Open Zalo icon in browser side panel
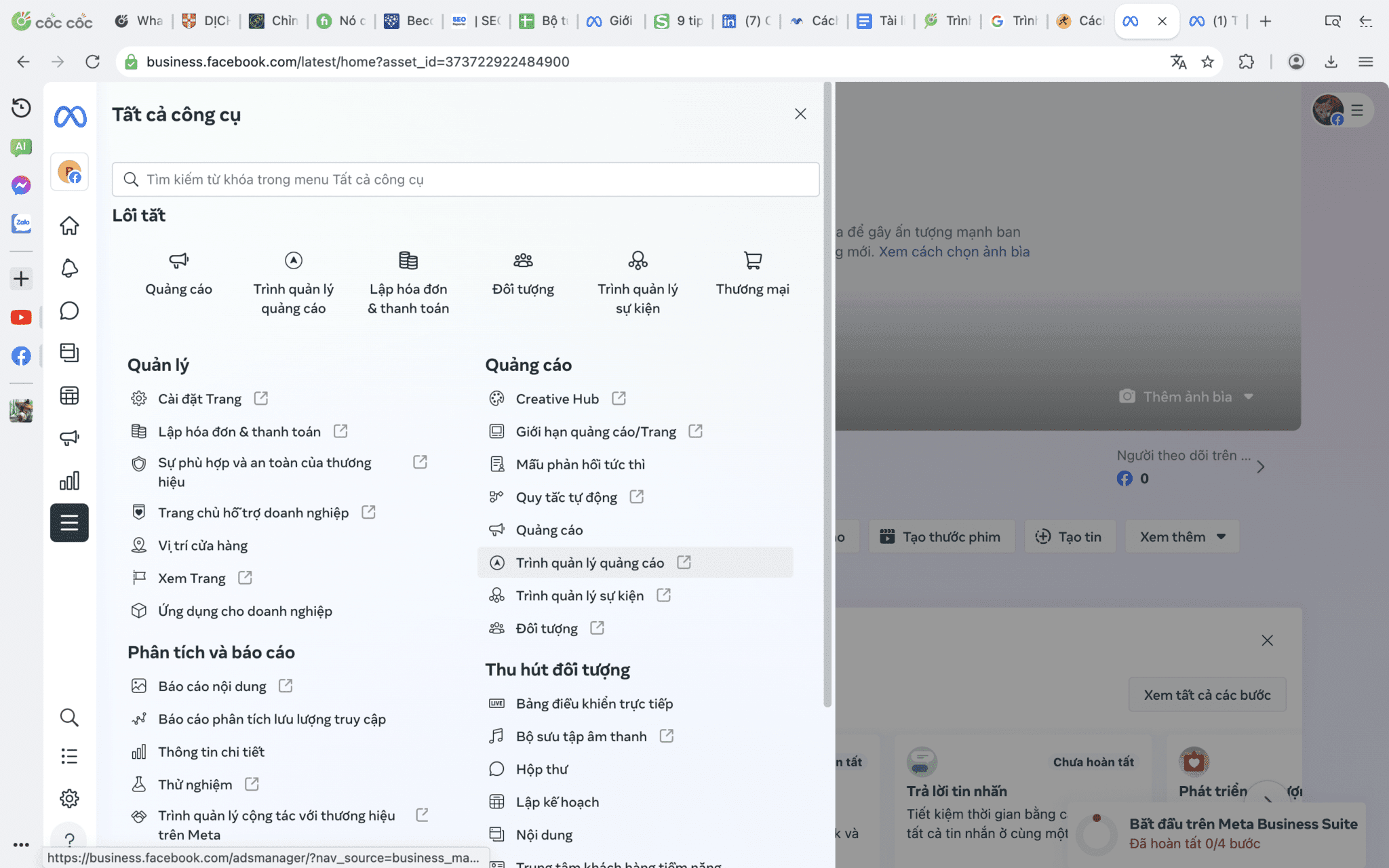The height and width of the screenshot is (868, 1389). coord(21,223)
